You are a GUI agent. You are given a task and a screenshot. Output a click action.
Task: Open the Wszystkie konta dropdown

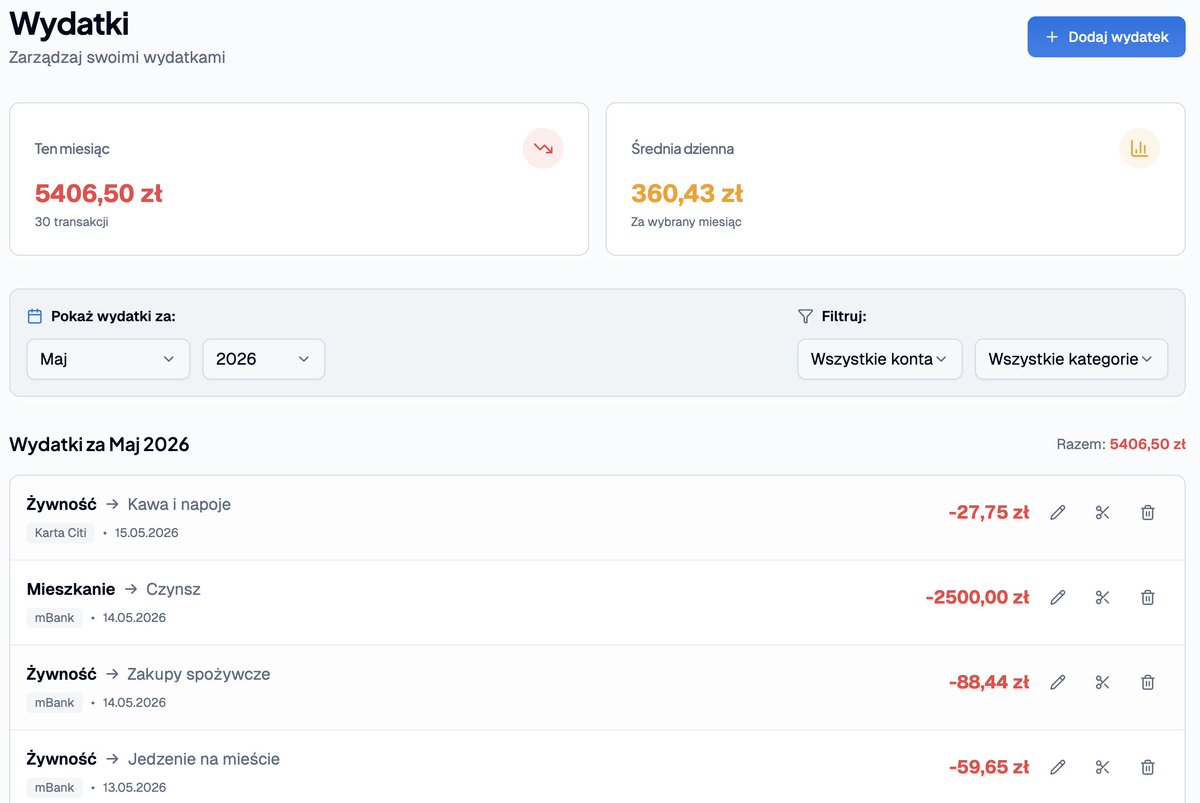pyautogui.click(x=880, y=359)
